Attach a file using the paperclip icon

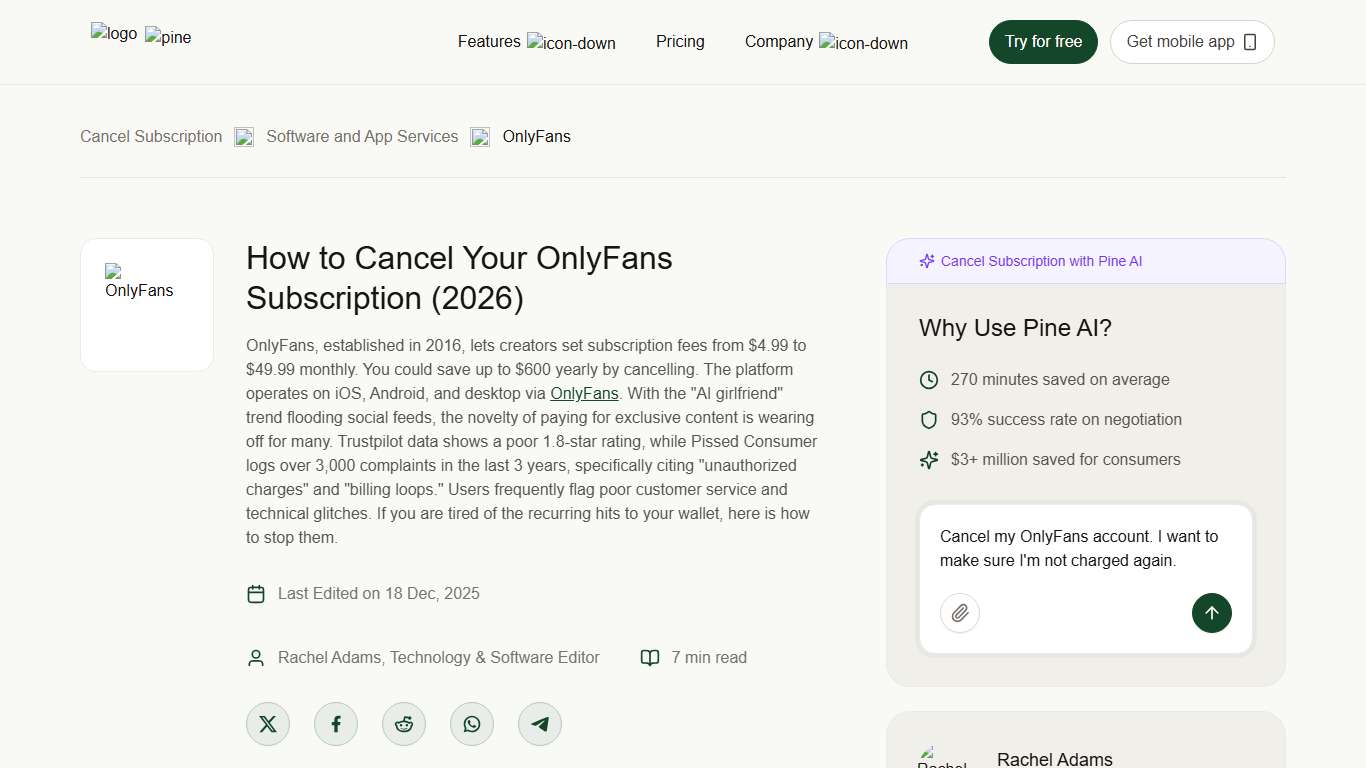[959, 613]
